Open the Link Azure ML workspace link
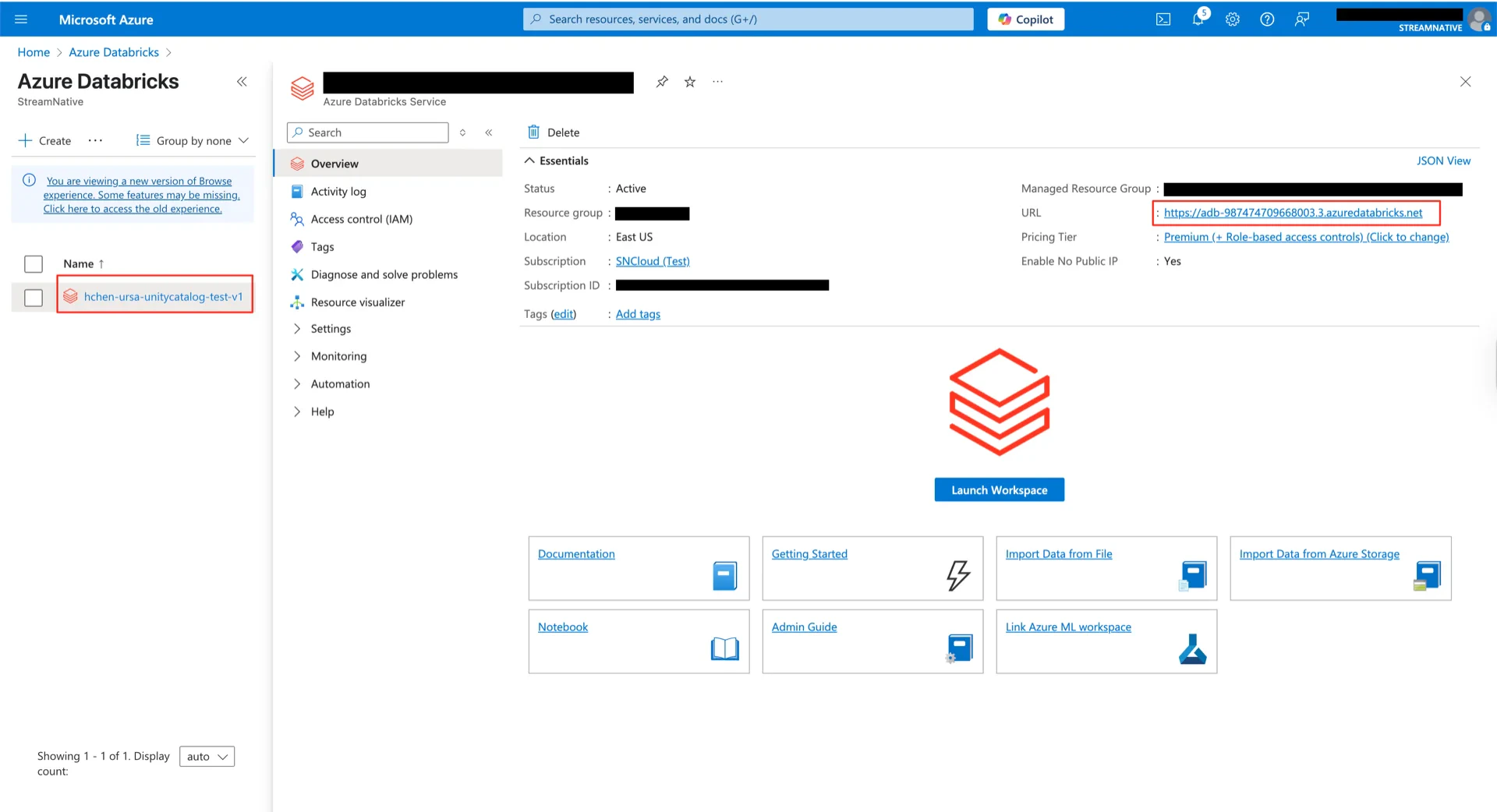 (x=1068, y=627)
